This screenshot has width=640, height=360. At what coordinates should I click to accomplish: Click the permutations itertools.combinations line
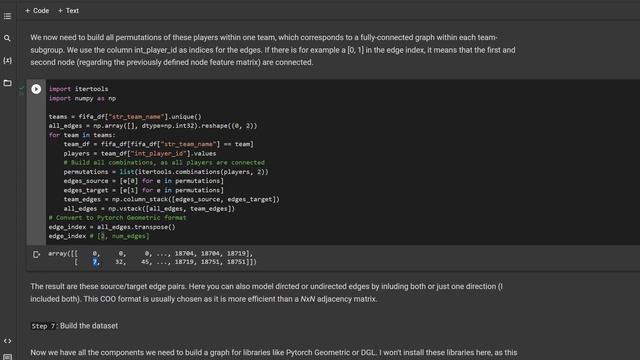[166, 172]
